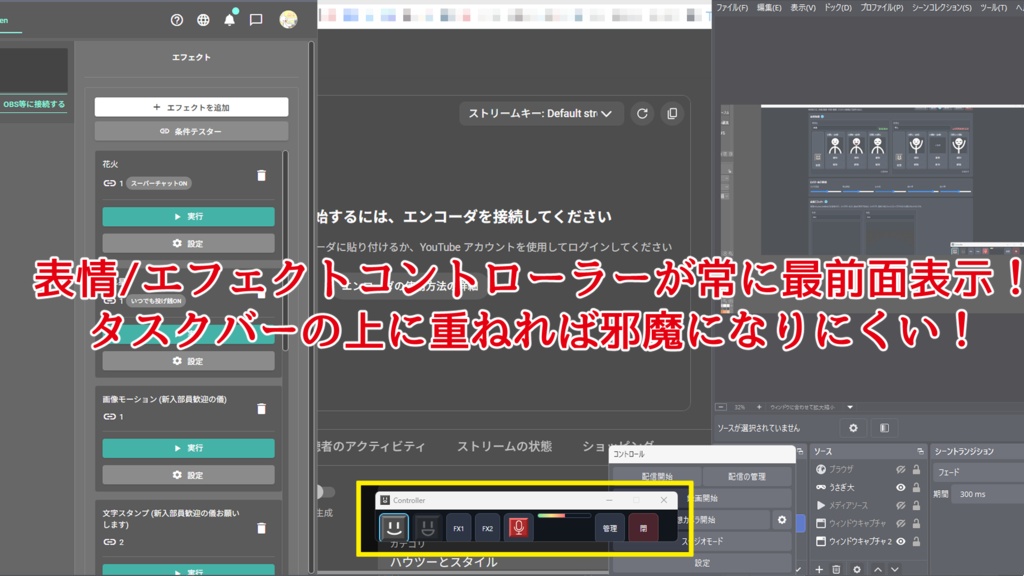Select the smiling face expression in Controller

[x=394, y=528]
